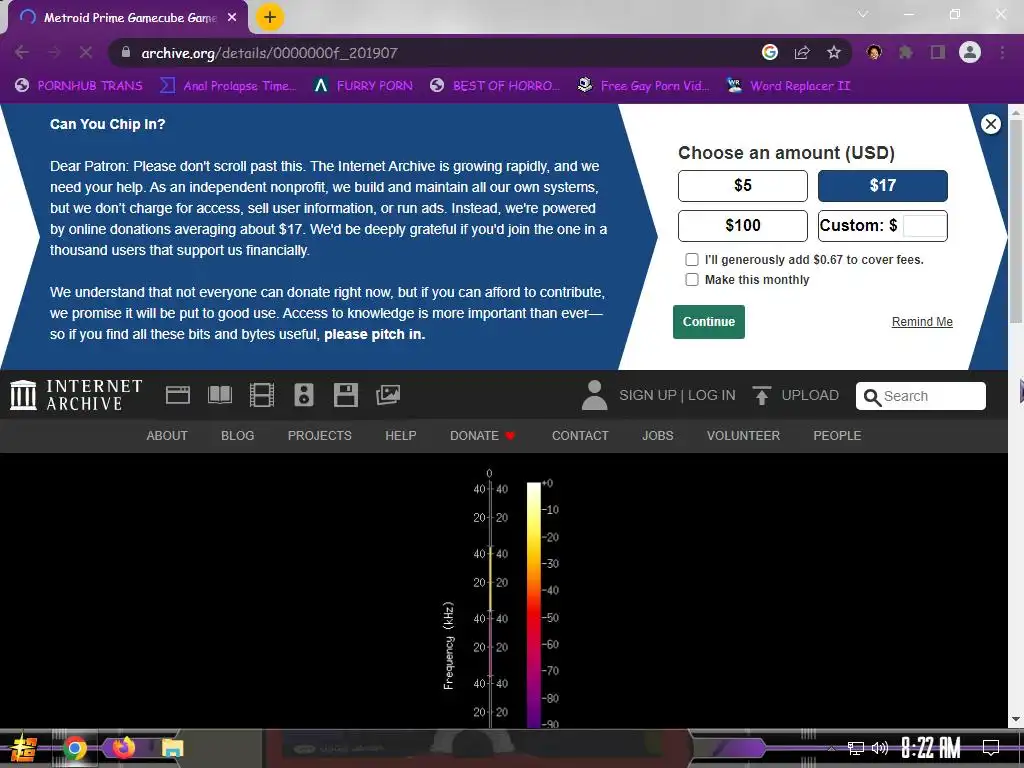Open the Images icon
Screen dimensions: 1024x768
point(388,395)
